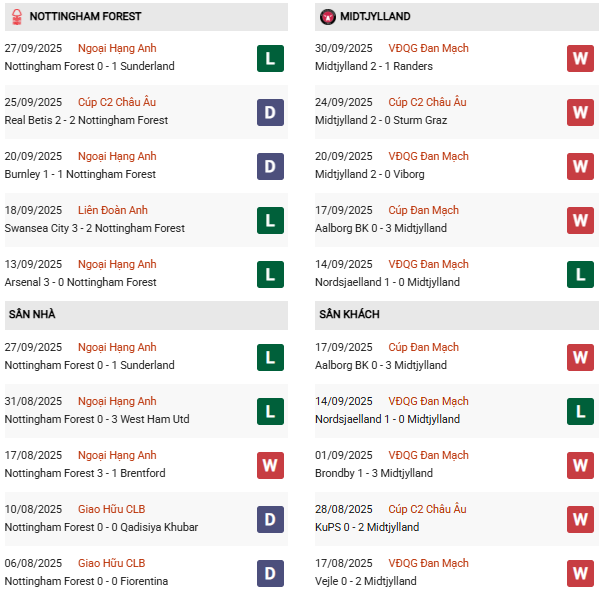
Task: Click the Nottingham Forest club logo
Action: (16, 17)
